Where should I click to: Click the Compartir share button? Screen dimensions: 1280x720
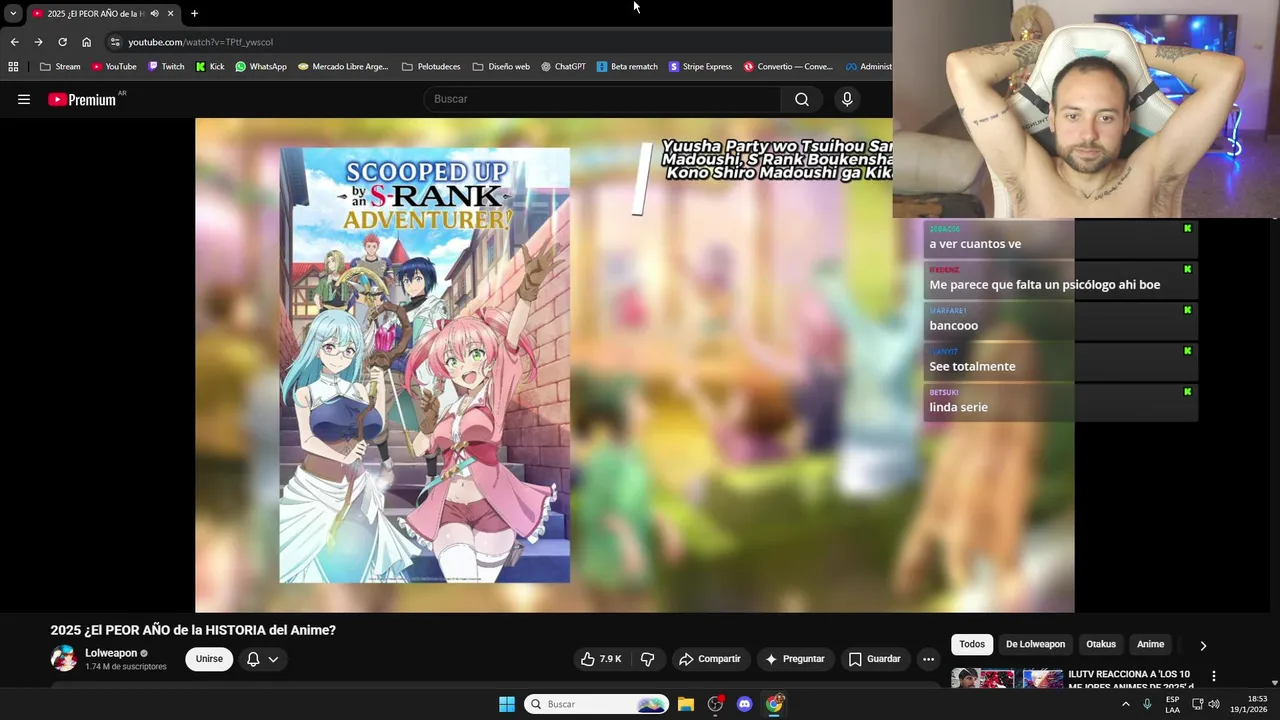click(x=709, y=659)
